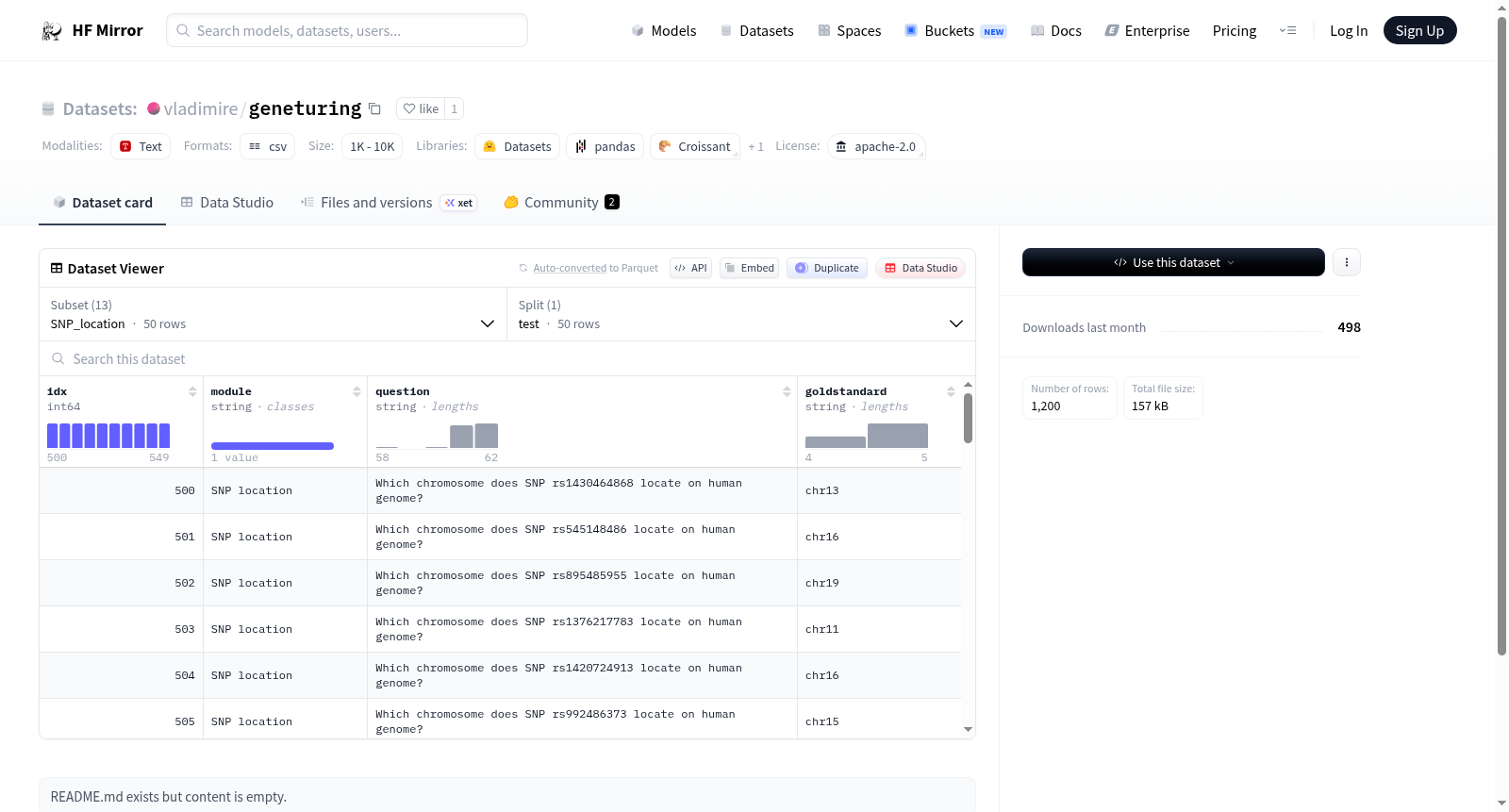1509x812 pixels.
Task: Select the row with idx 500
Action: point(500,490)
